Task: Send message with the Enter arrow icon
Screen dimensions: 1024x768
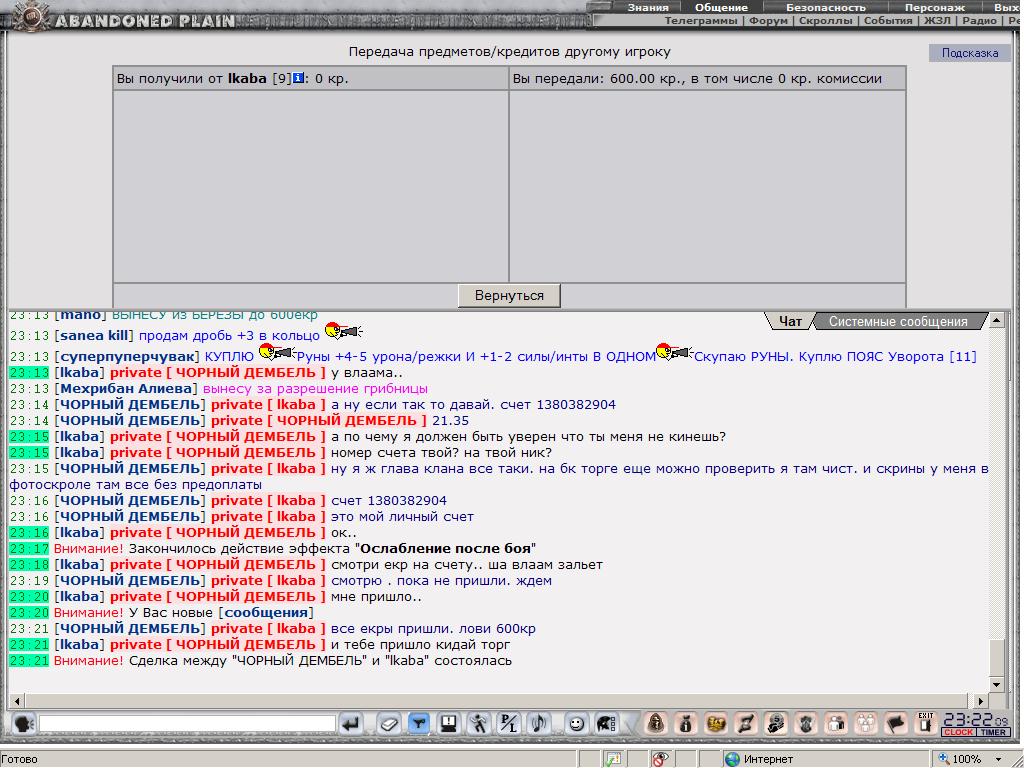Action: pos(351,724)
